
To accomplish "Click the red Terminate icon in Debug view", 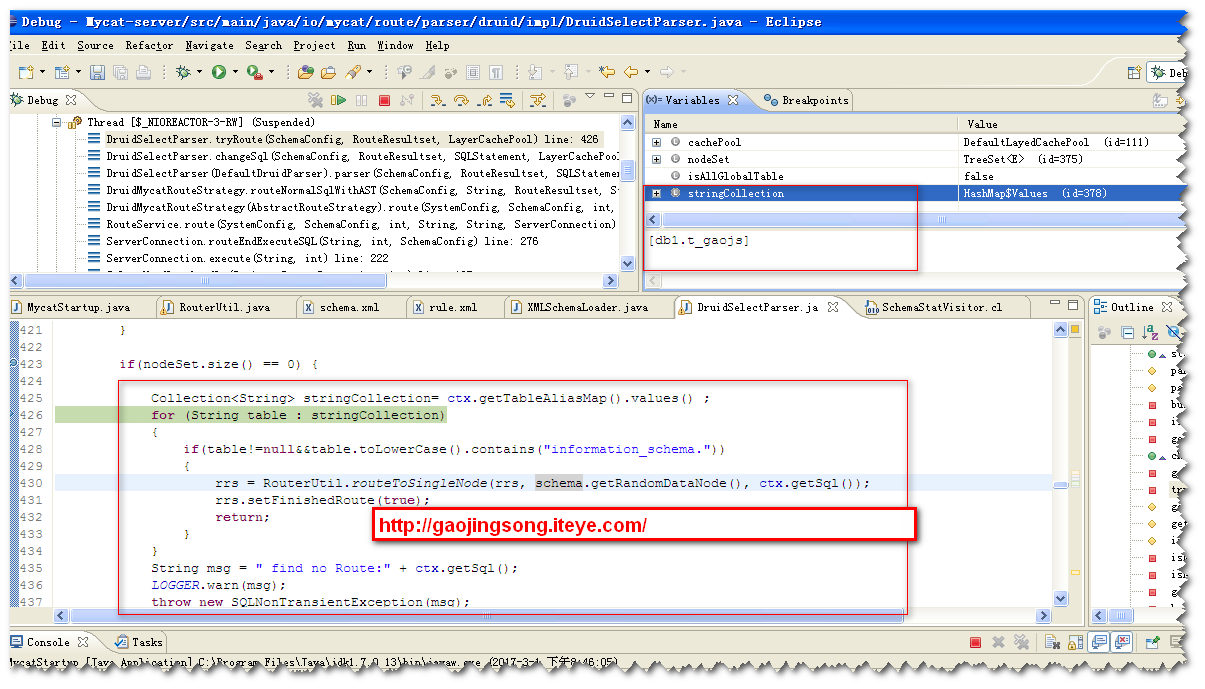I will (x=384, y=100).
